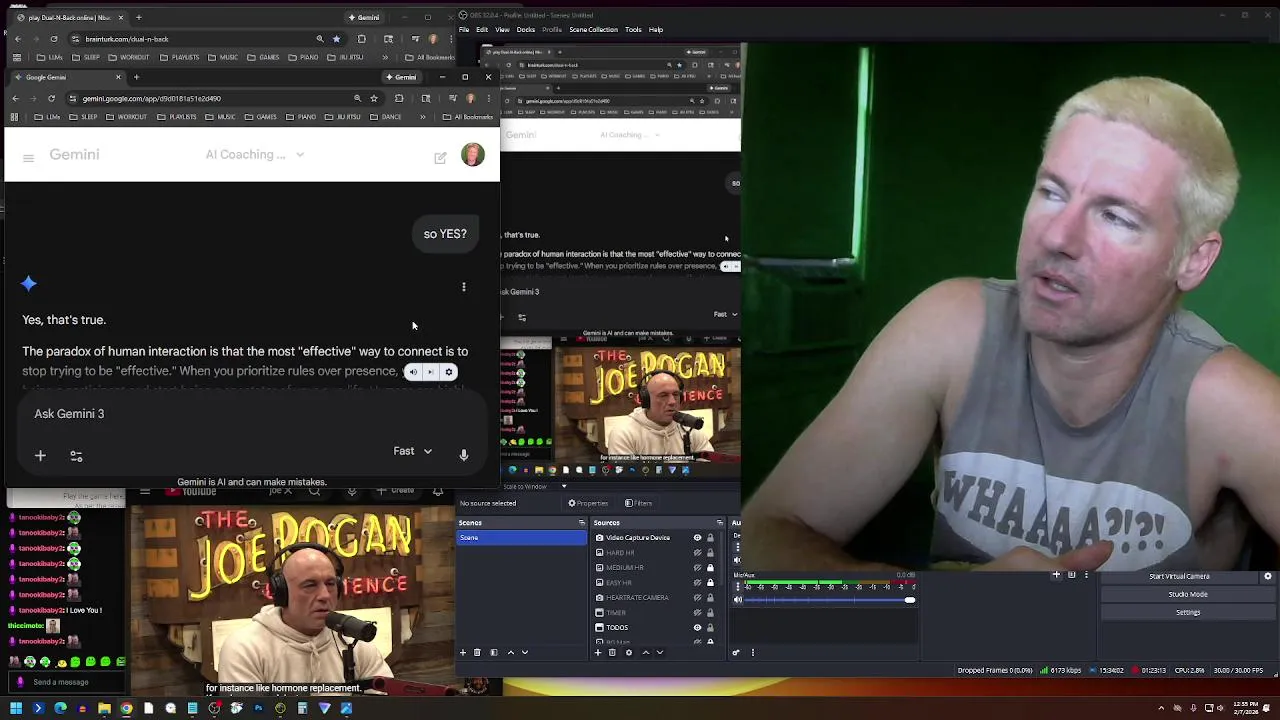Open the OBS Edit menu

(x=482, y=30)
